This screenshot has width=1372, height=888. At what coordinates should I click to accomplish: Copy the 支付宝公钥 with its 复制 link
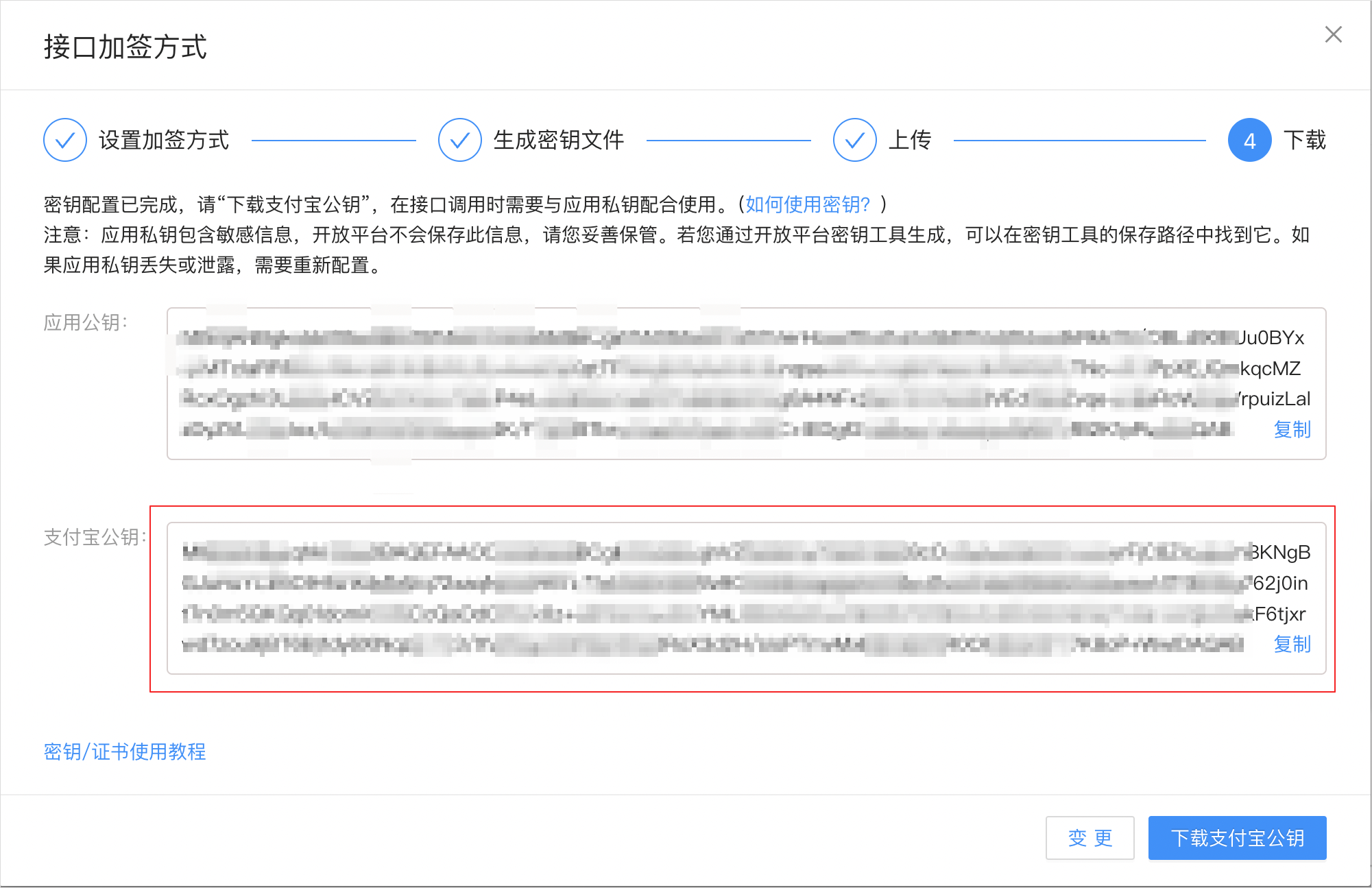(x=1292, y=644)
